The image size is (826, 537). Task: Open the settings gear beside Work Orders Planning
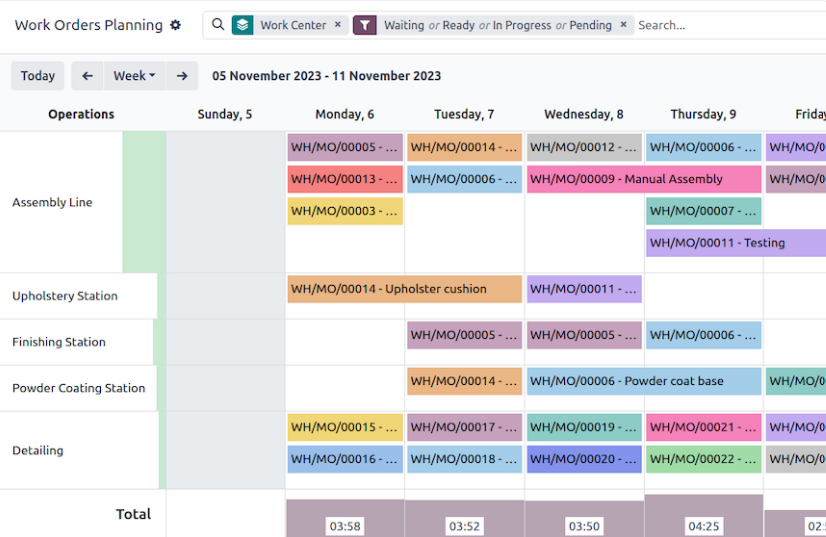point(175,25)
